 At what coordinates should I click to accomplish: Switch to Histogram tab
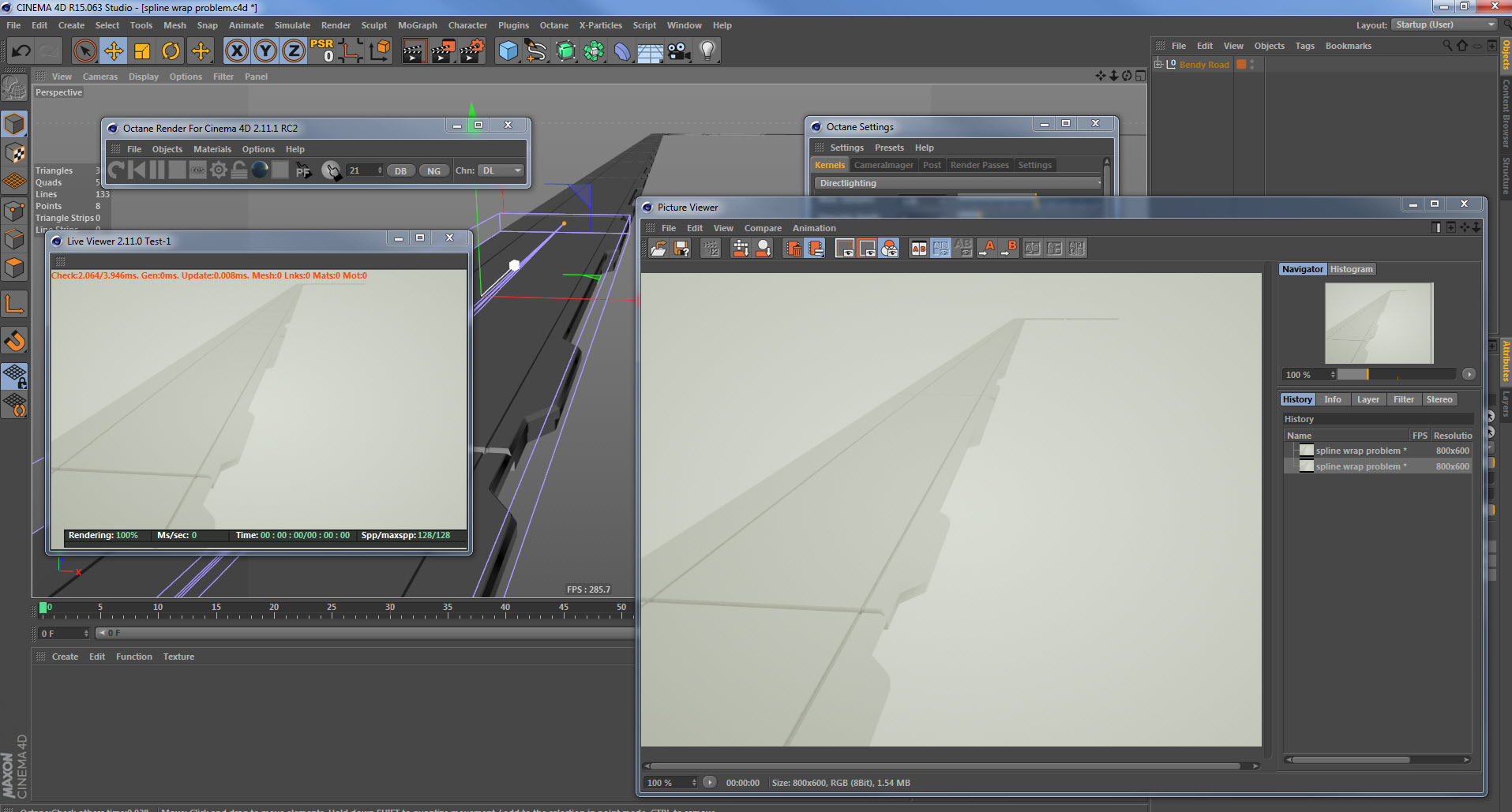click(1351, 269)
